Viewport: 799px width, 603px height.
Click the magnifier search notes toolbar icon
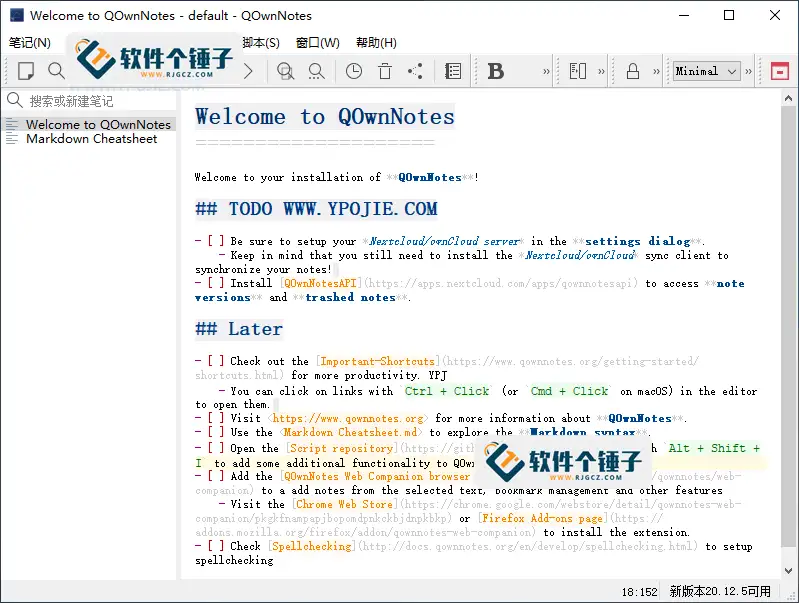pyautogui.click(x=56, y=71)
